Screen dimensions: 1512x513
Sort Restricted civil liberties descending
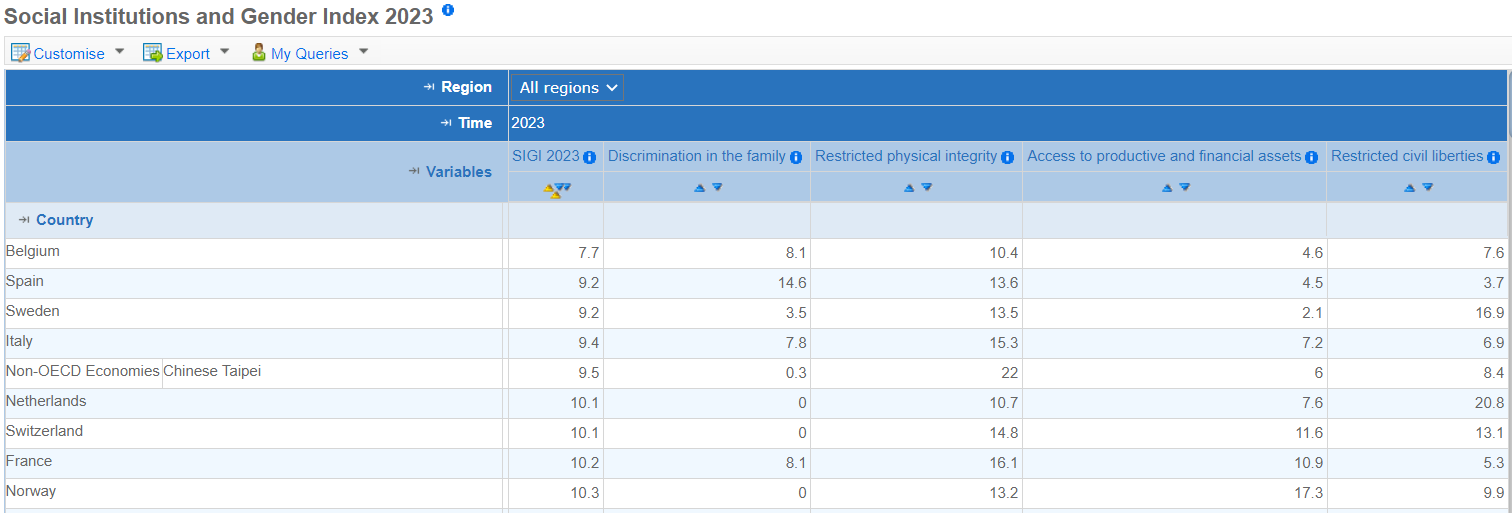(1428, 187)
